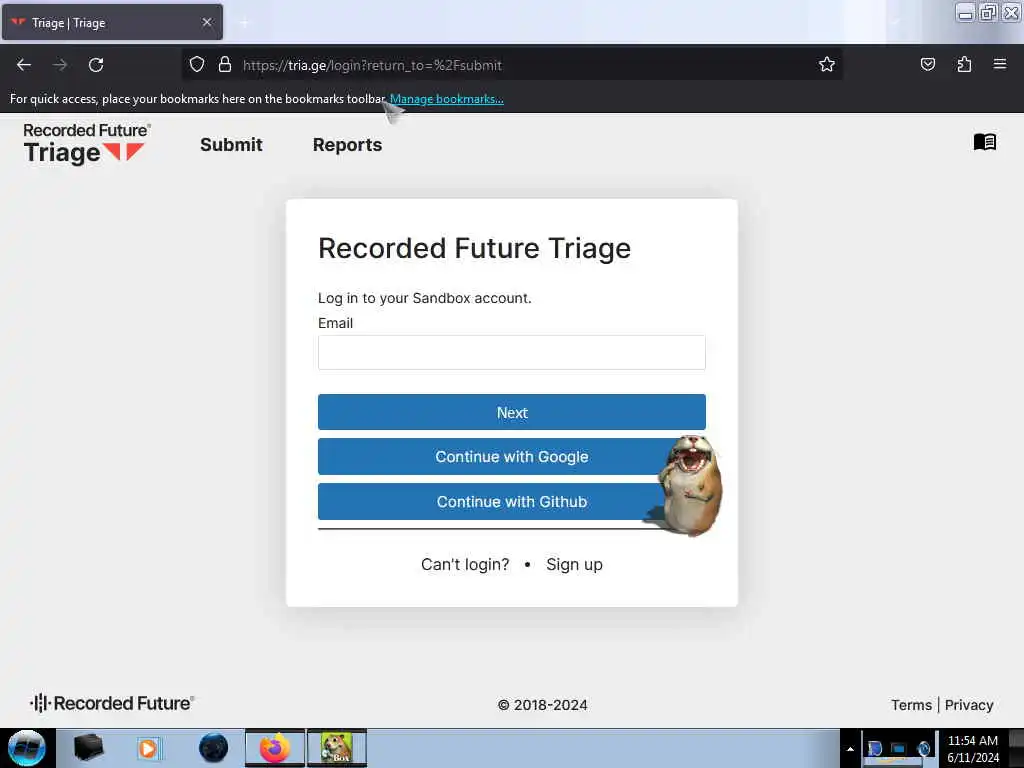The image size is (1024, 768).
Task: Open the black box taskbar application
Action: (x=88, y=748)
